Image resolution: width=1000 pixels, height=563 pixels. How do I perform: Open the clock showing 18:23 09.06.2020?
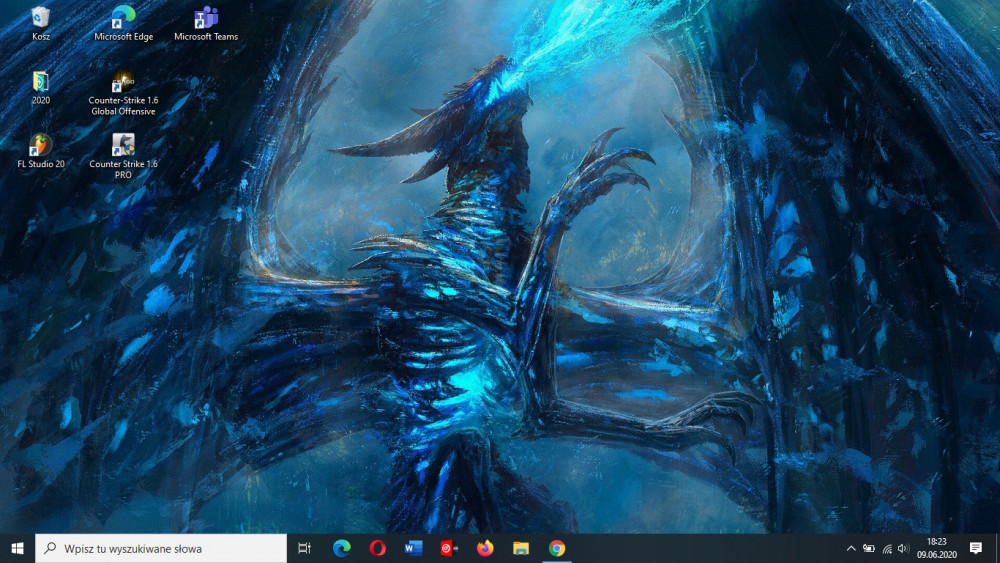tap(937, 548)
